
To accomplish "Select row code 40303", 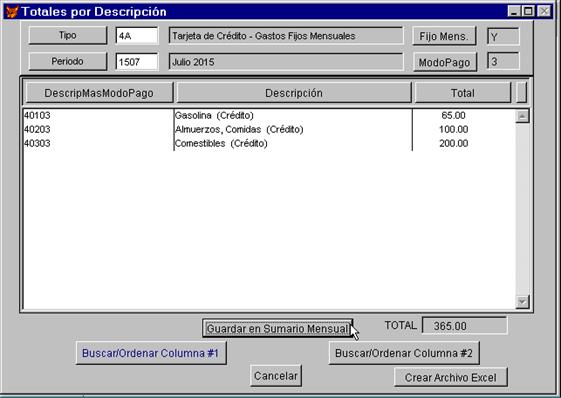I will 37,143.
